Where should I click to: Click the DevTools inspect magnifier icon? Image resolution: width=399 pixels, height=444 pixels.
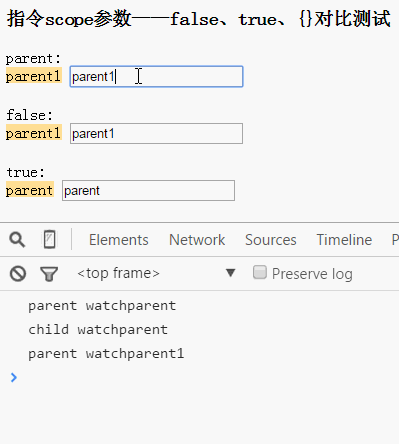[x=17, y=240]
